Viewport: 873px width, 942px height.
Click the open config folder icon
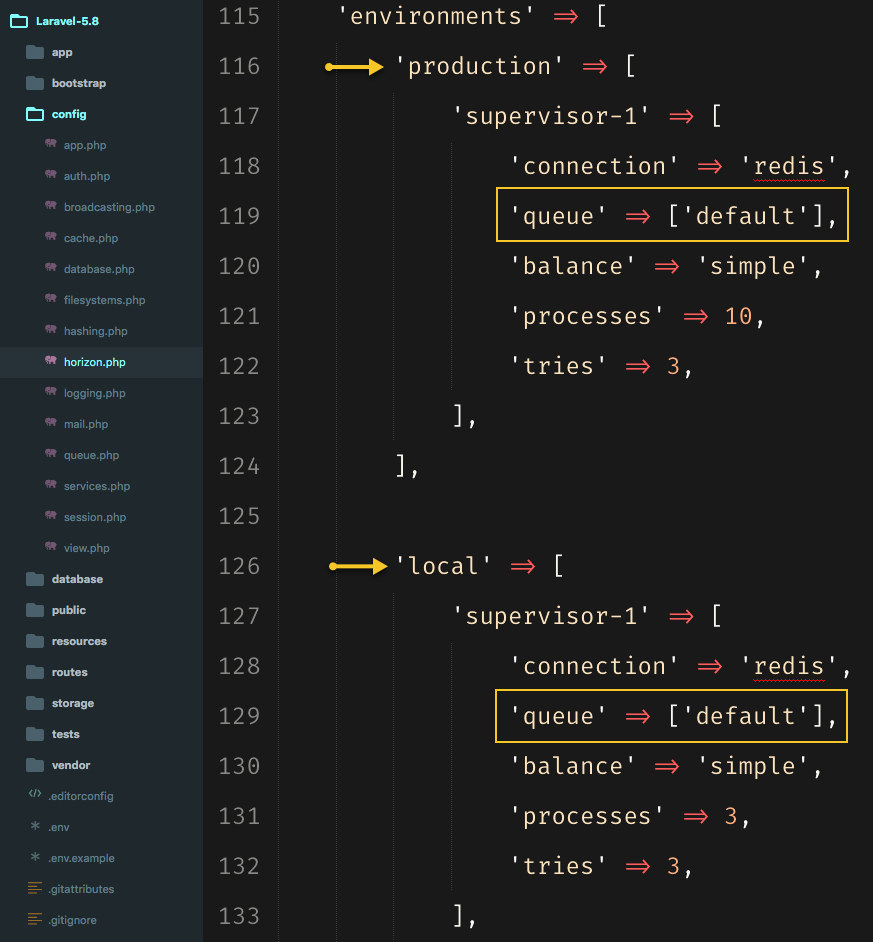click(35, 114)
